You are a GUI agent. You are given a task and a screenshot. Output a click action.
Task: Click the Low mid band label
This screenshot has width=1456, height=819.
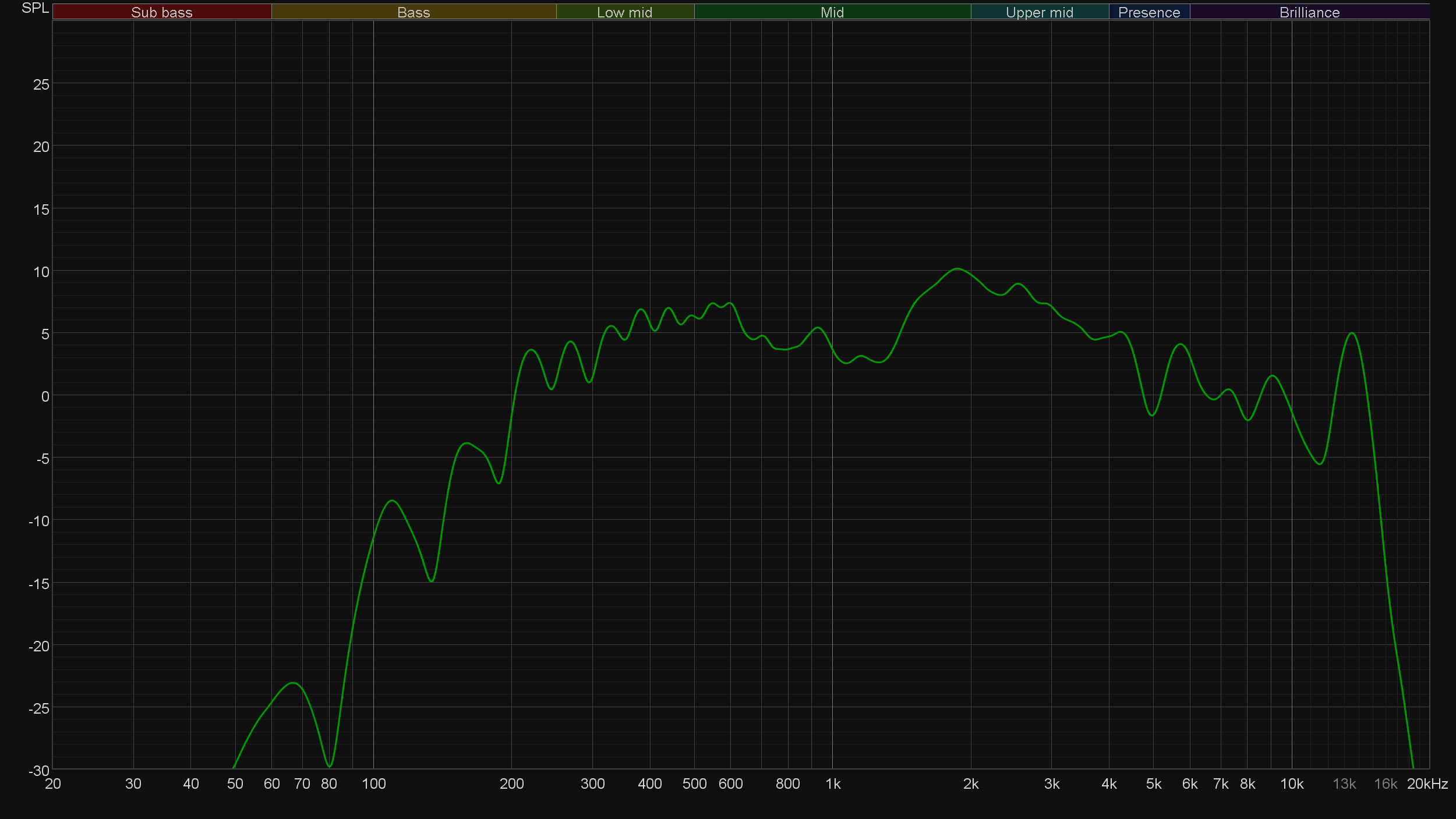point(624,12)
